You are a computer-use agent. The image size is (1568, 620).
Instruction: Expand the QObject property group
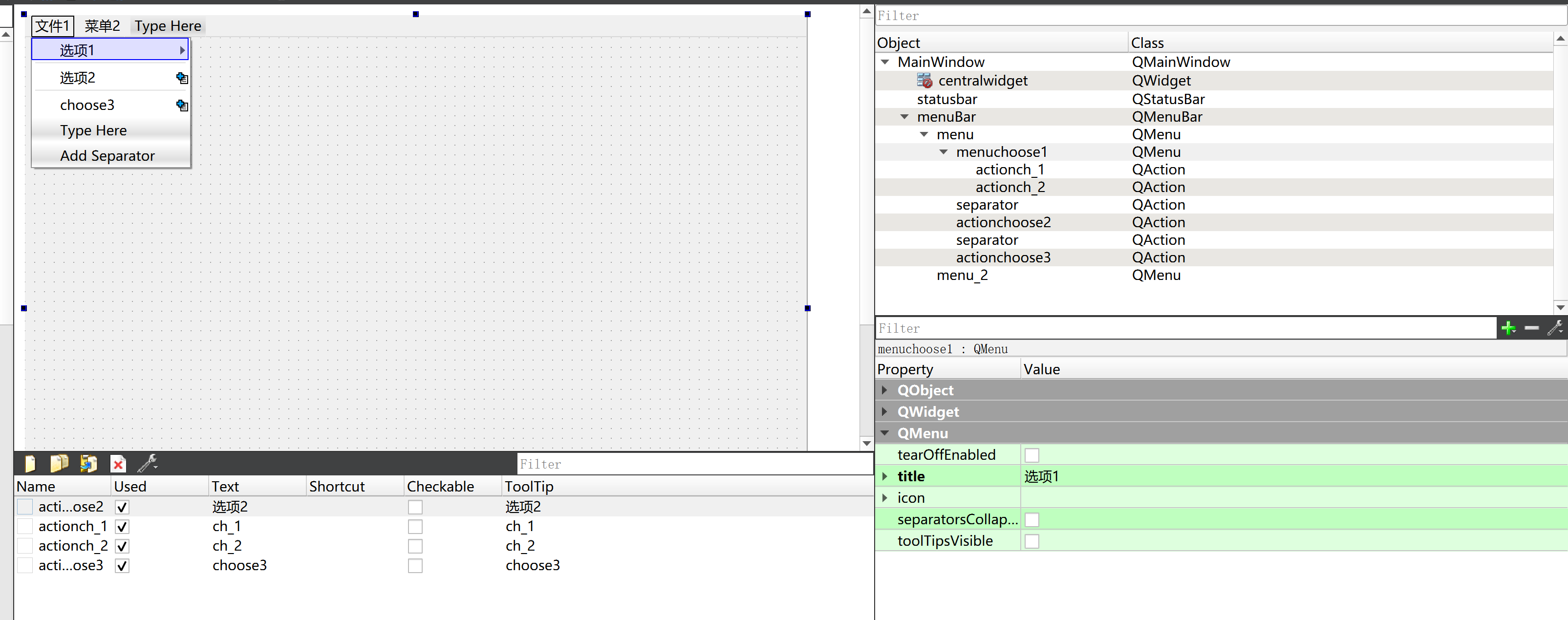pos(884,390)
